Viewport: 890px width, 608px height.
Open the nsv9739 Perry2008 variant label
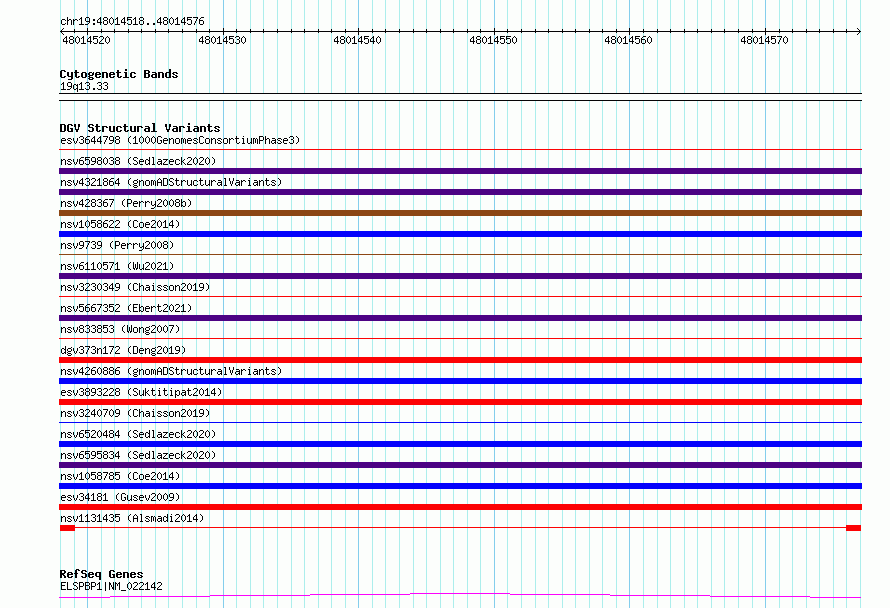[117, 245]
